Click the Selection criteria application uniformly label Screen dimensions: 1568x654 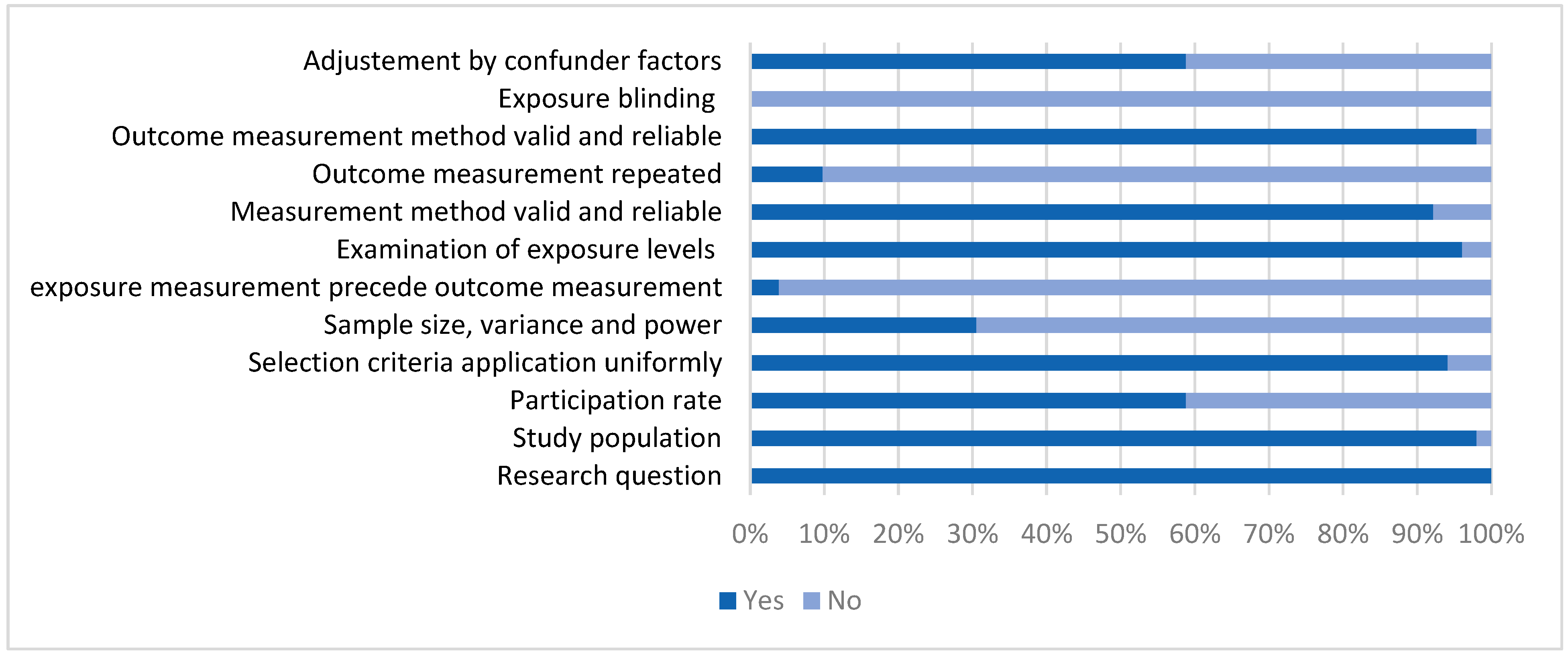[485, 363]
